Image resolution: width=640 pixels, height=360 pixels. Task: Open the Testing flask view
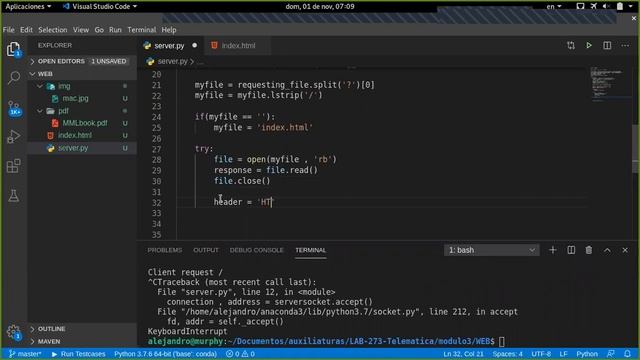[x=13, y=196]
